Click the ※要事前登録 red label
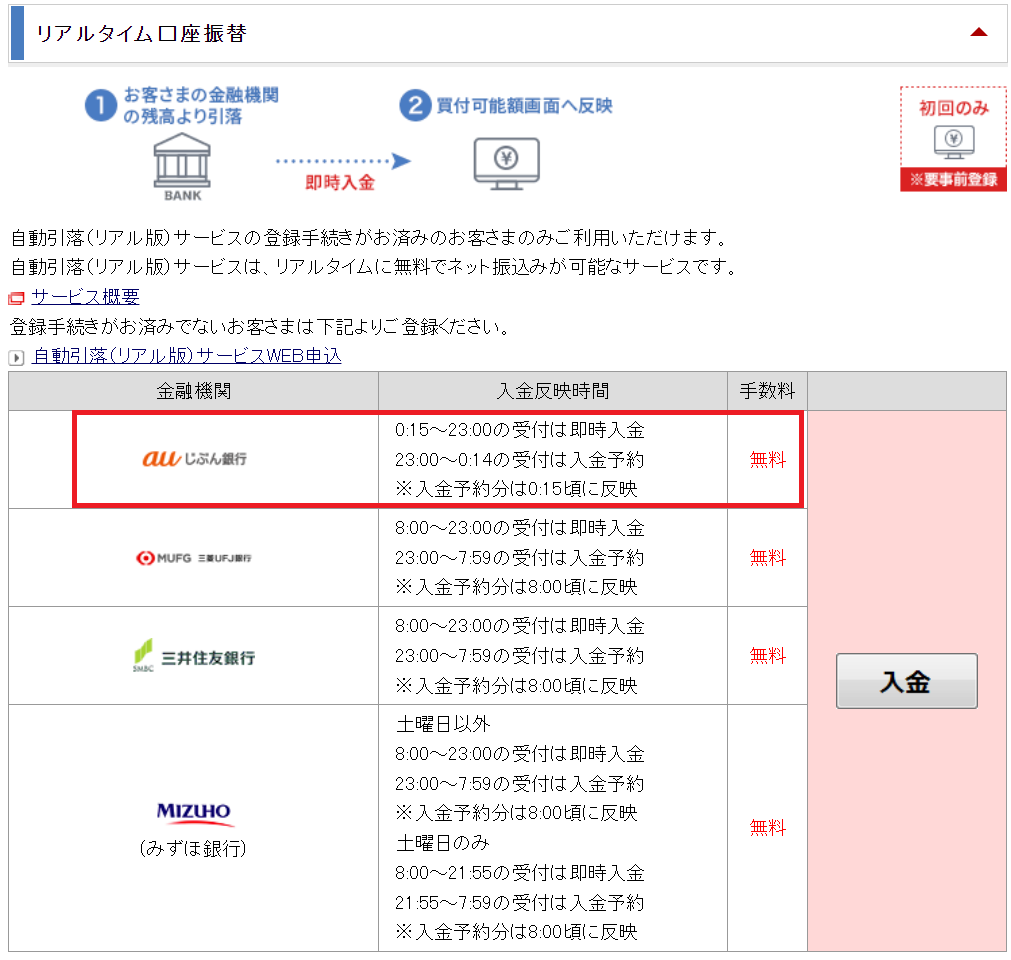The width and height of the screenshot is (1011, 960). pos(953,181)
